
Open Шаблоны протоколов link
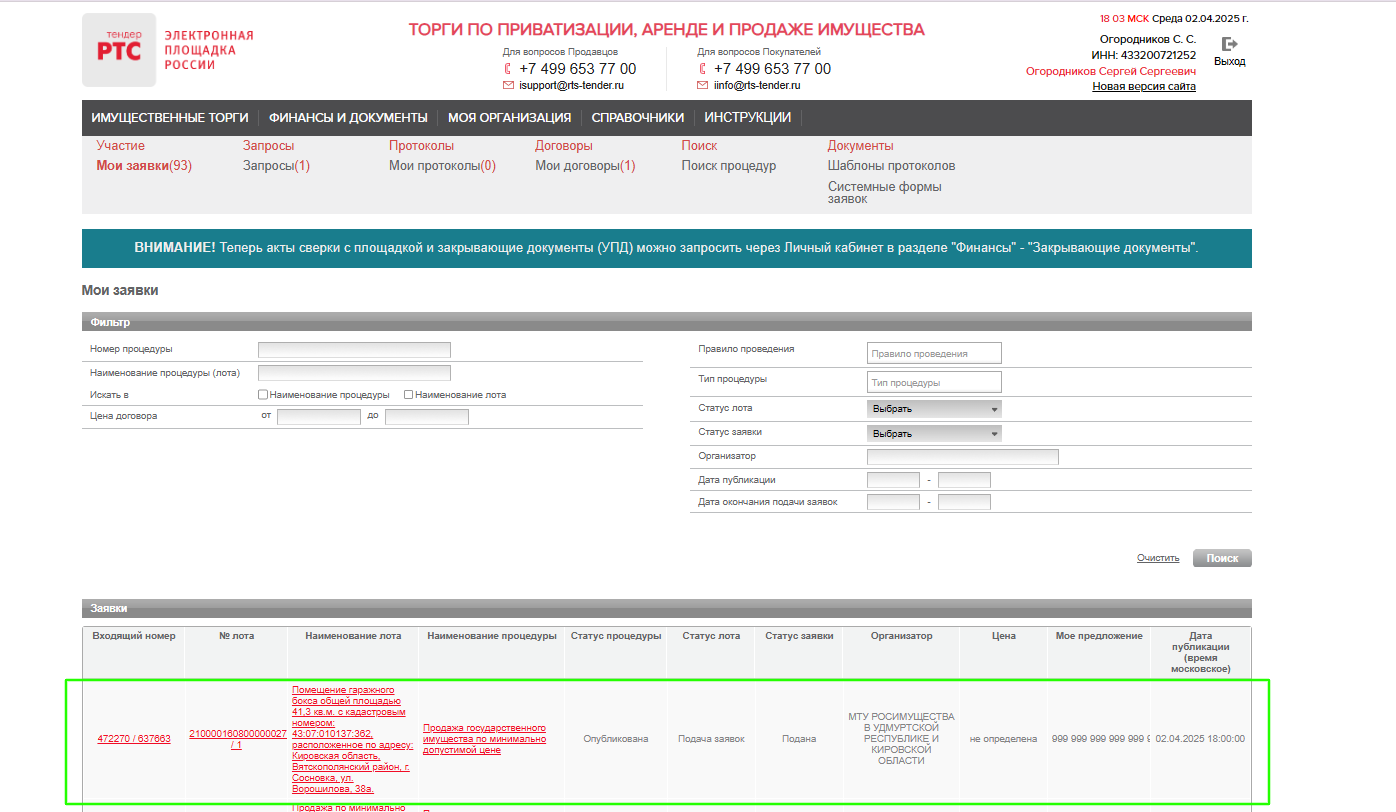(x=892, y=166)
